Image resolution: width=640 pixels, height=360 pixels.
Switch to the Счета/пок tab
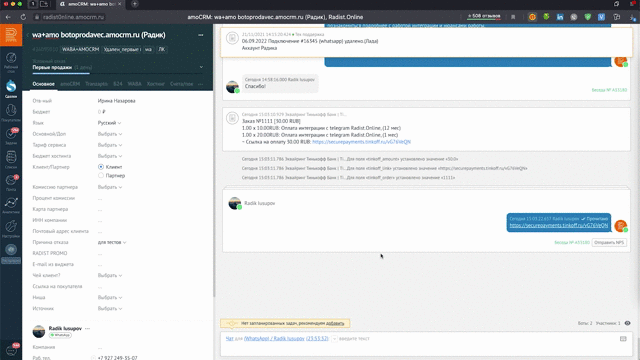[181, 84]
